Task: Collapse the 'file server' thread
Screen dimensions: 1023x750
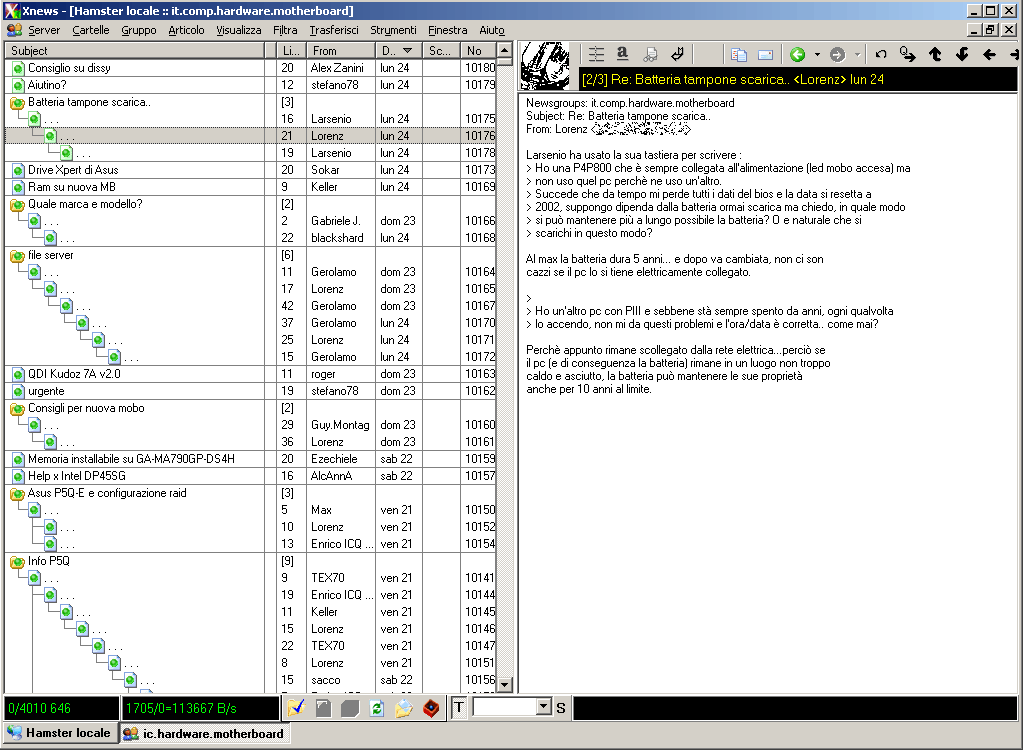Action: [18, 256]
